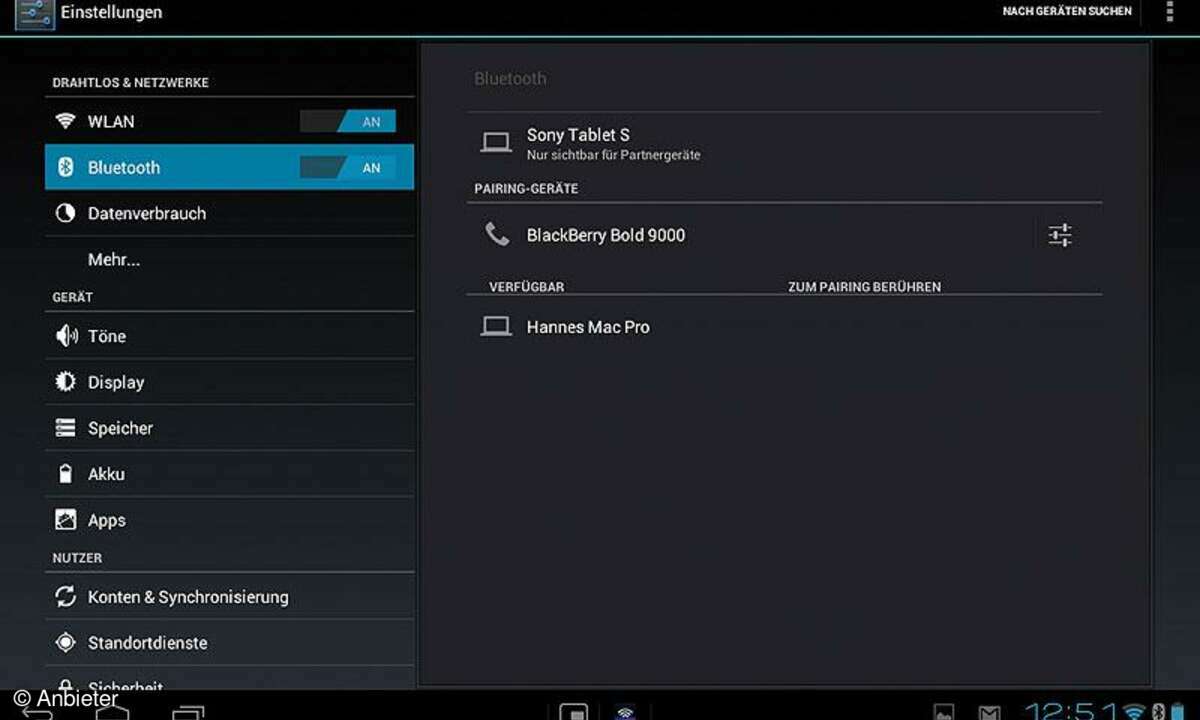
Task: Open the Speicher settings entry
Action: point(229,428)
